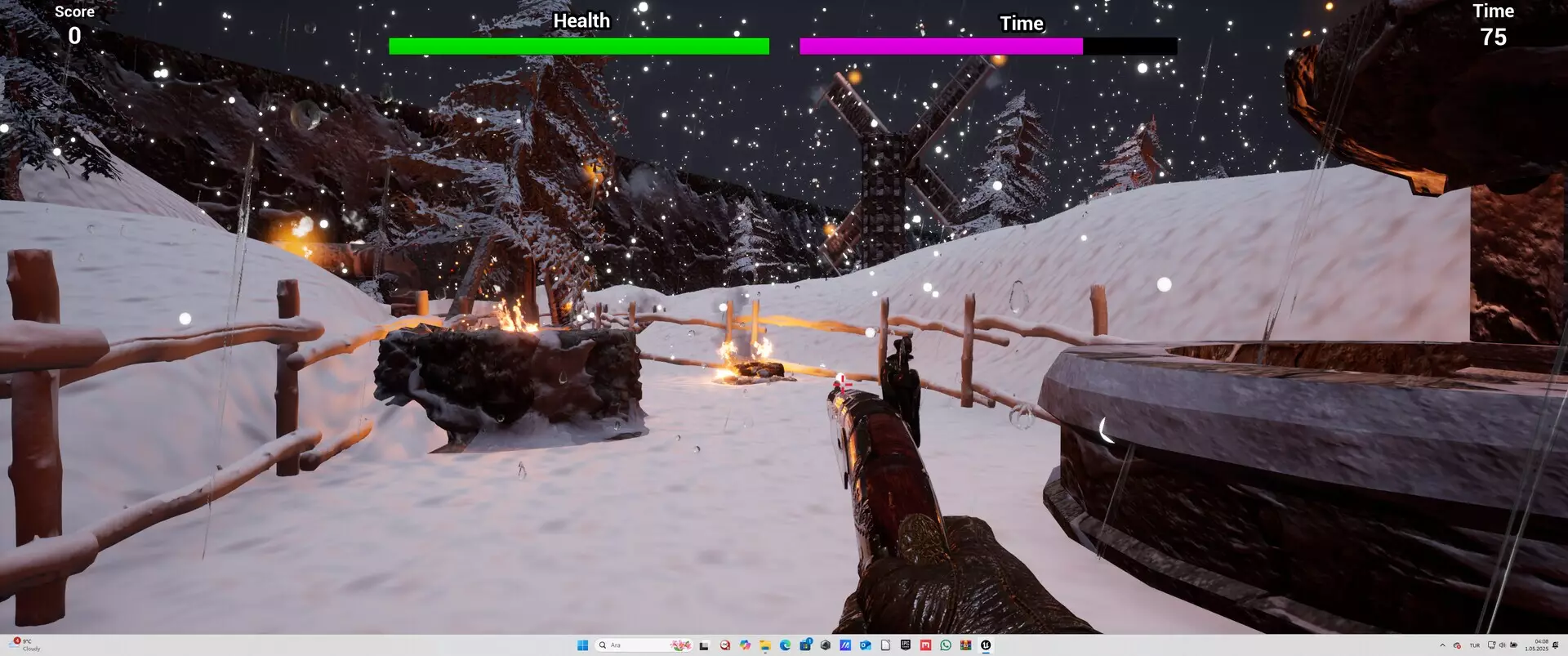Open the Unreal Engine taskbar icon
This screenshot has width=1568, height=656.
(x=986, y=645)
